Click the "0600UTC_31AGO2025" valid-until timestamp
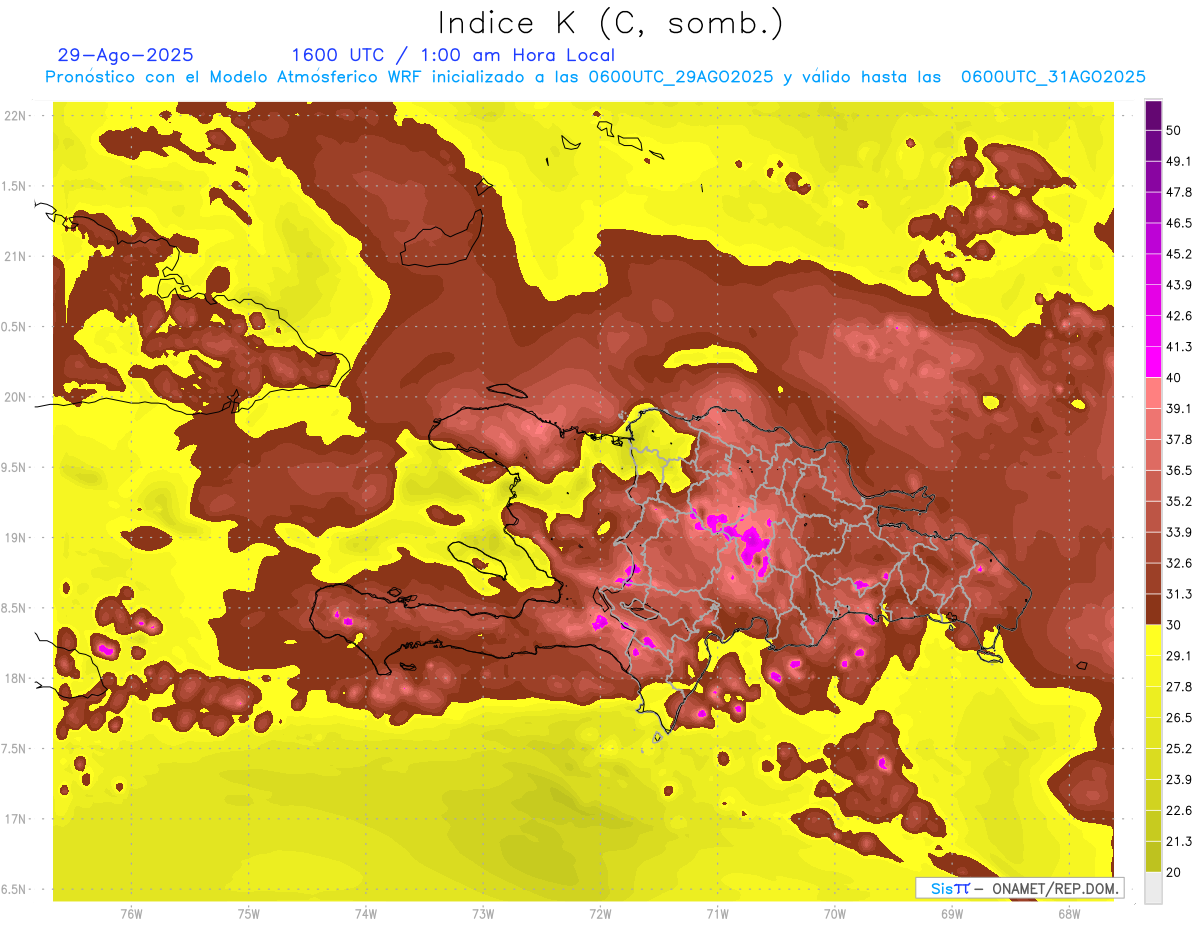1200x927 pixels. click(1053, 77)
